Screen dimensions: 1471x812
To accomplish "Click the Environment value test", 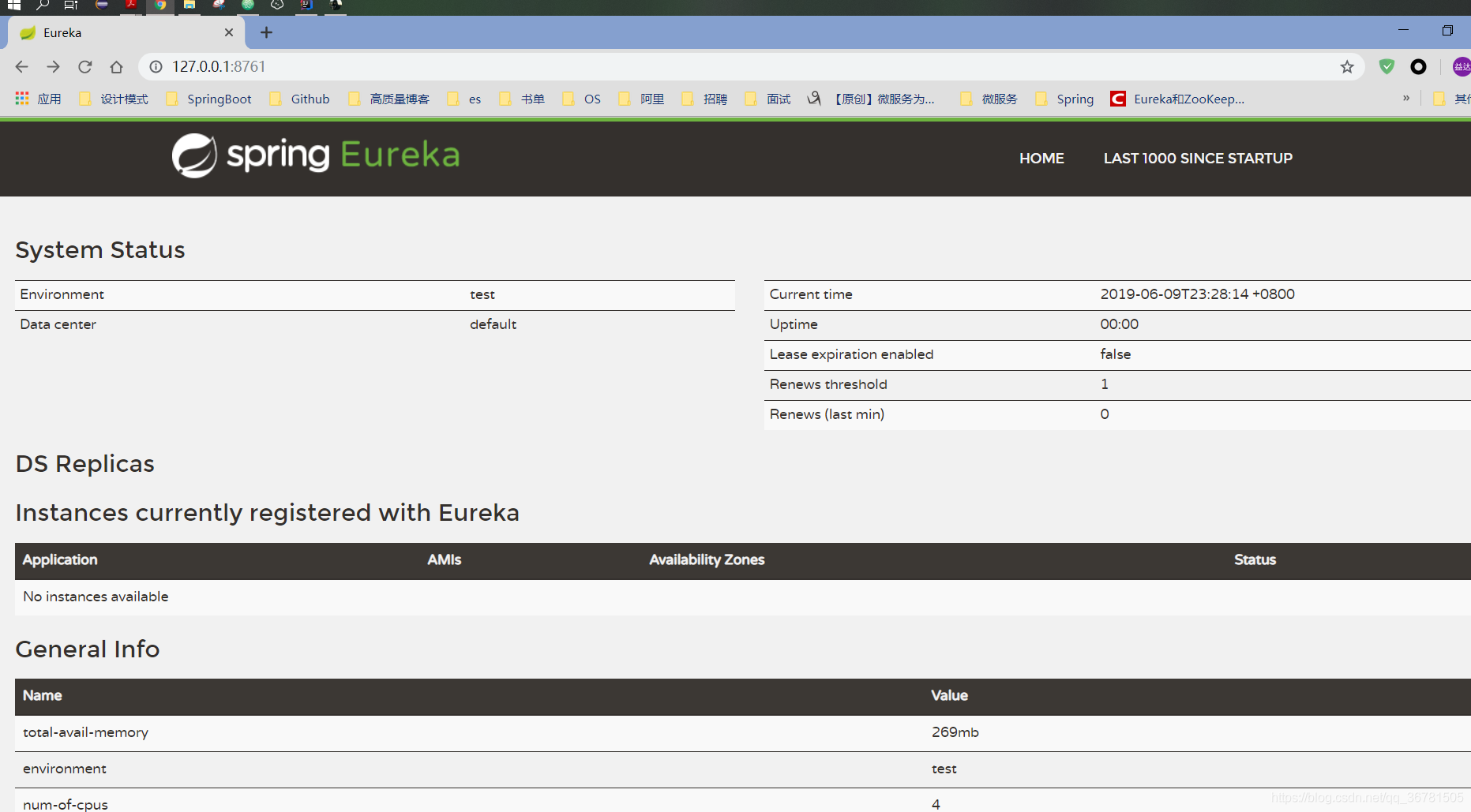I will 482,294.
